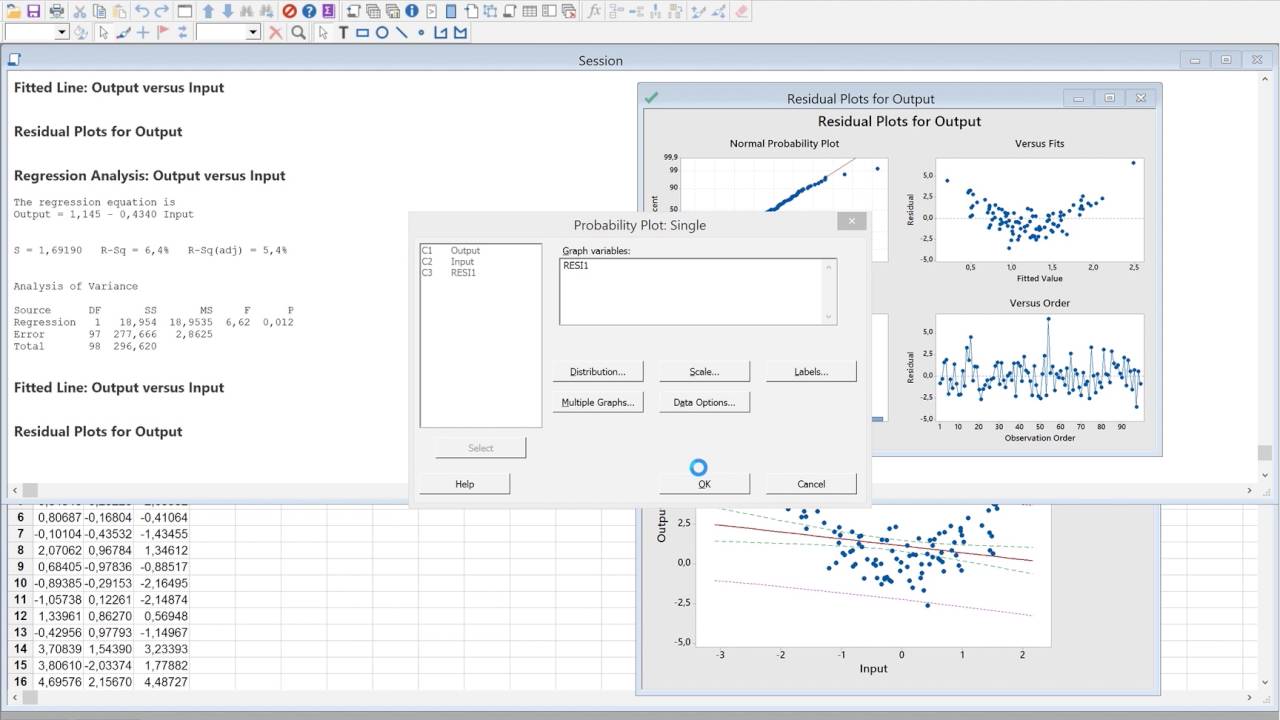
Task: Click worksheet row header 10
Action: (20, 583)
